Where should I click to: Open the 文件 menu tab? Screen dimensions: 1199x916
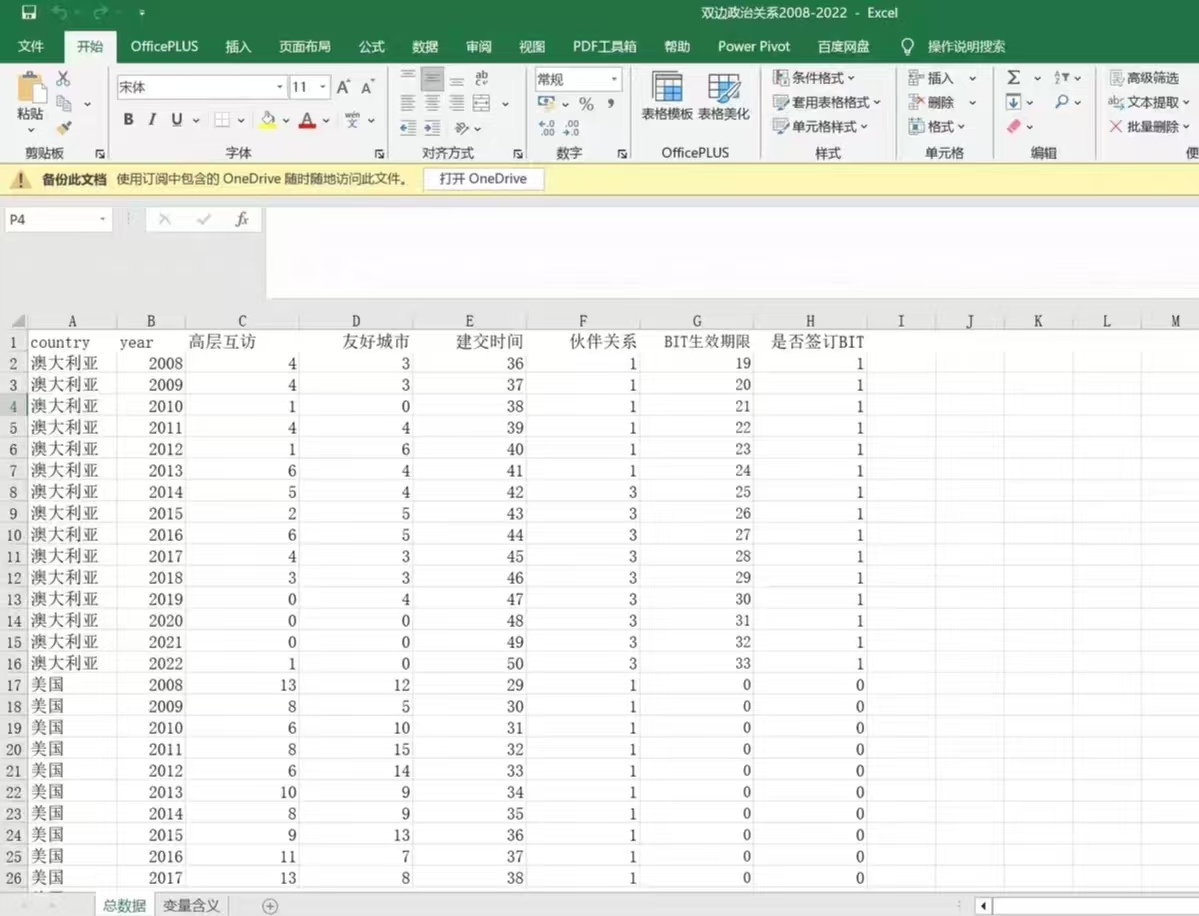[31, 47]
